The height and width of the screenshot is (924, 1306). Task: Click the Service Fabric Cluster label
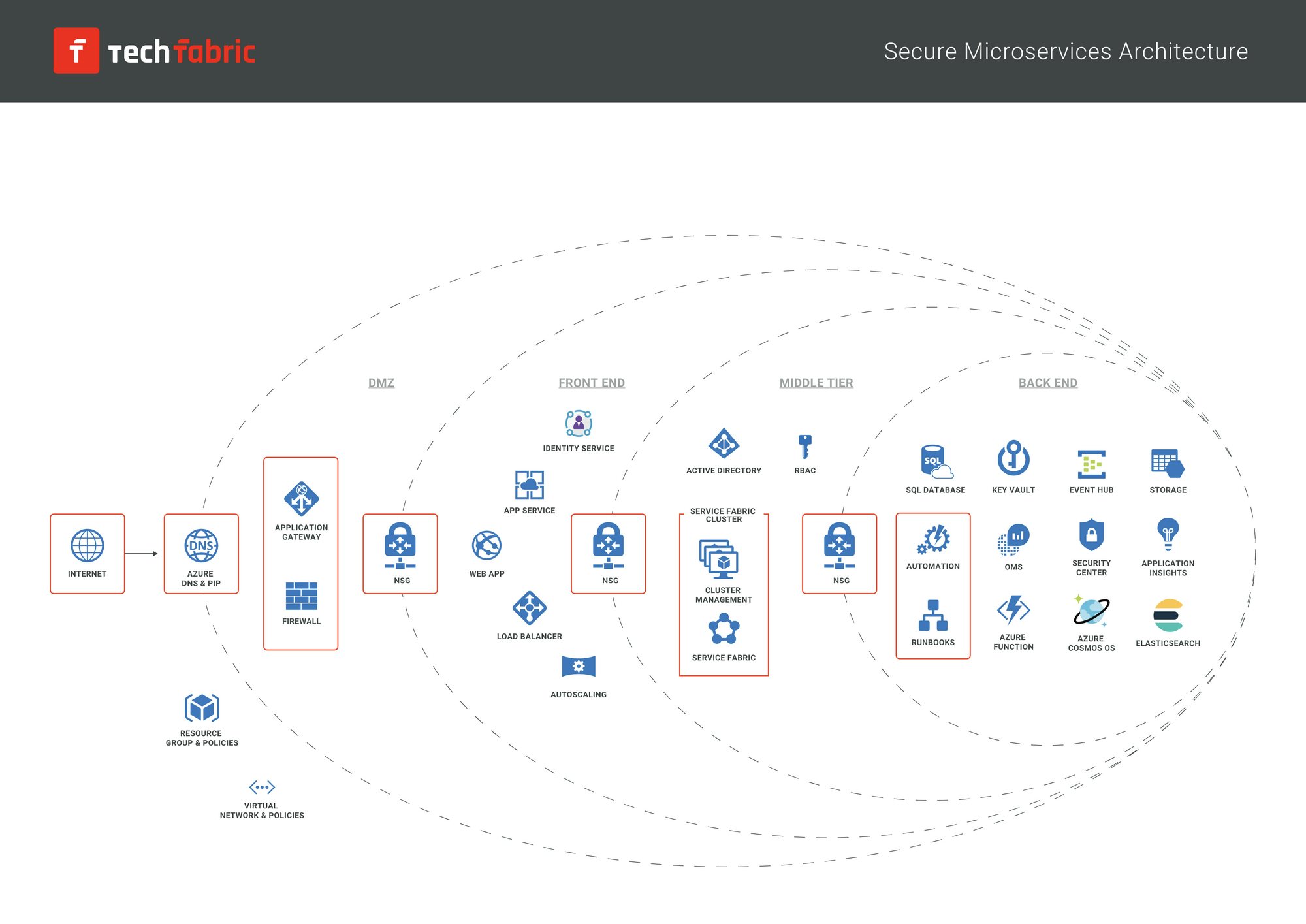(723, 515)
